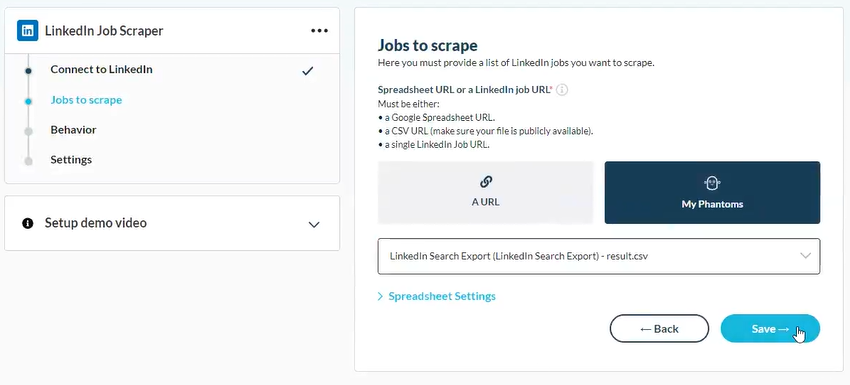Click the phantom ghost icon
Screen dimensions: 850x385
click(712, 183)
